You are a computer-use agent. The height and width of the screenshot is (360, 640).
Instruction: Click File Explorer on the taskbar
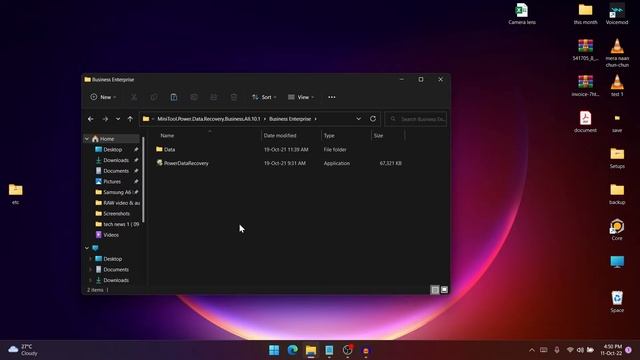click(311, 350)
